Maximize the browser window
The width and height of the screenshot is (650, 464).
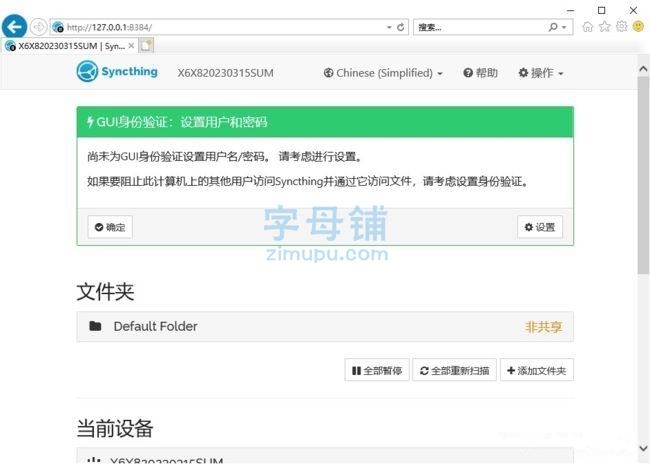pos(601,10)
